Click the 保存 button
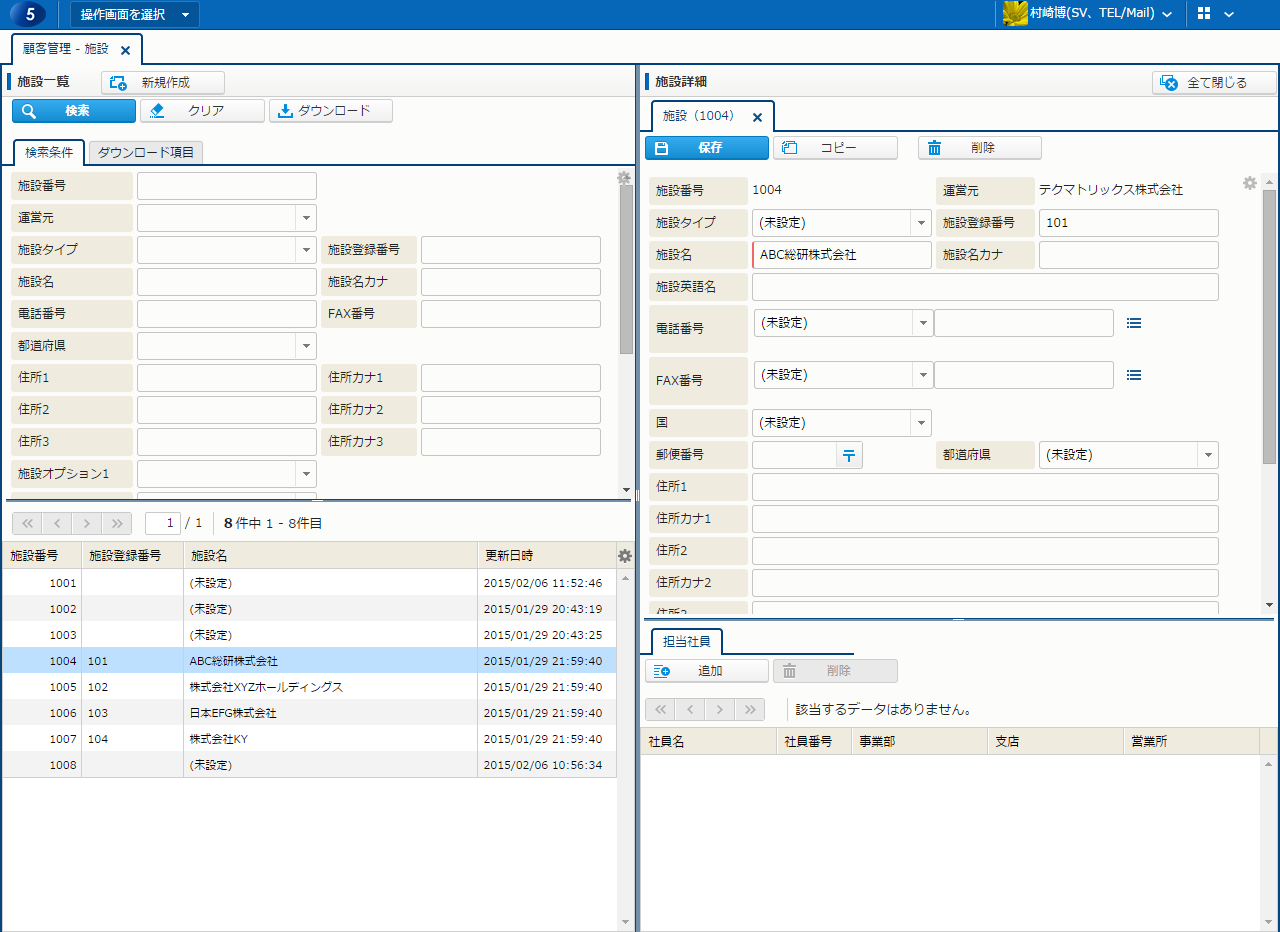Viewport: 1280px width, 932px height. (x=707, y=148)
